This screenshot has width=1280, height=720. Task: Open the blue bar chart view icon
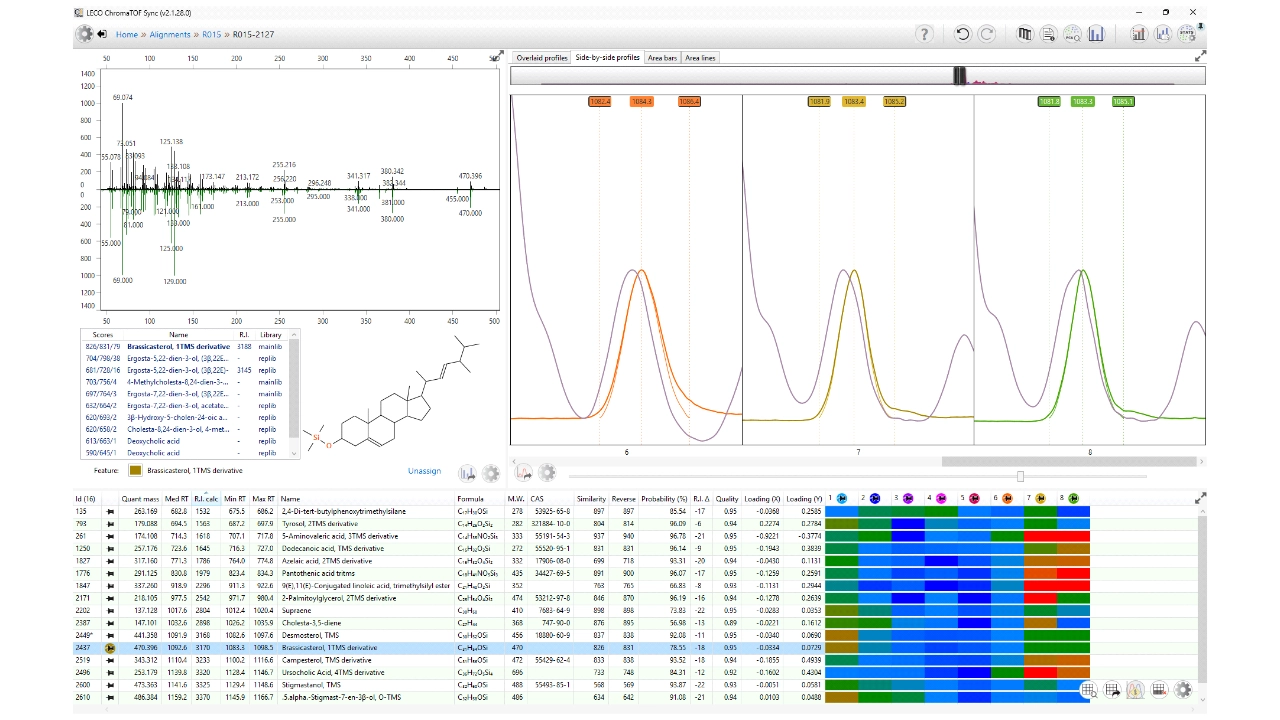point(1096,34)
